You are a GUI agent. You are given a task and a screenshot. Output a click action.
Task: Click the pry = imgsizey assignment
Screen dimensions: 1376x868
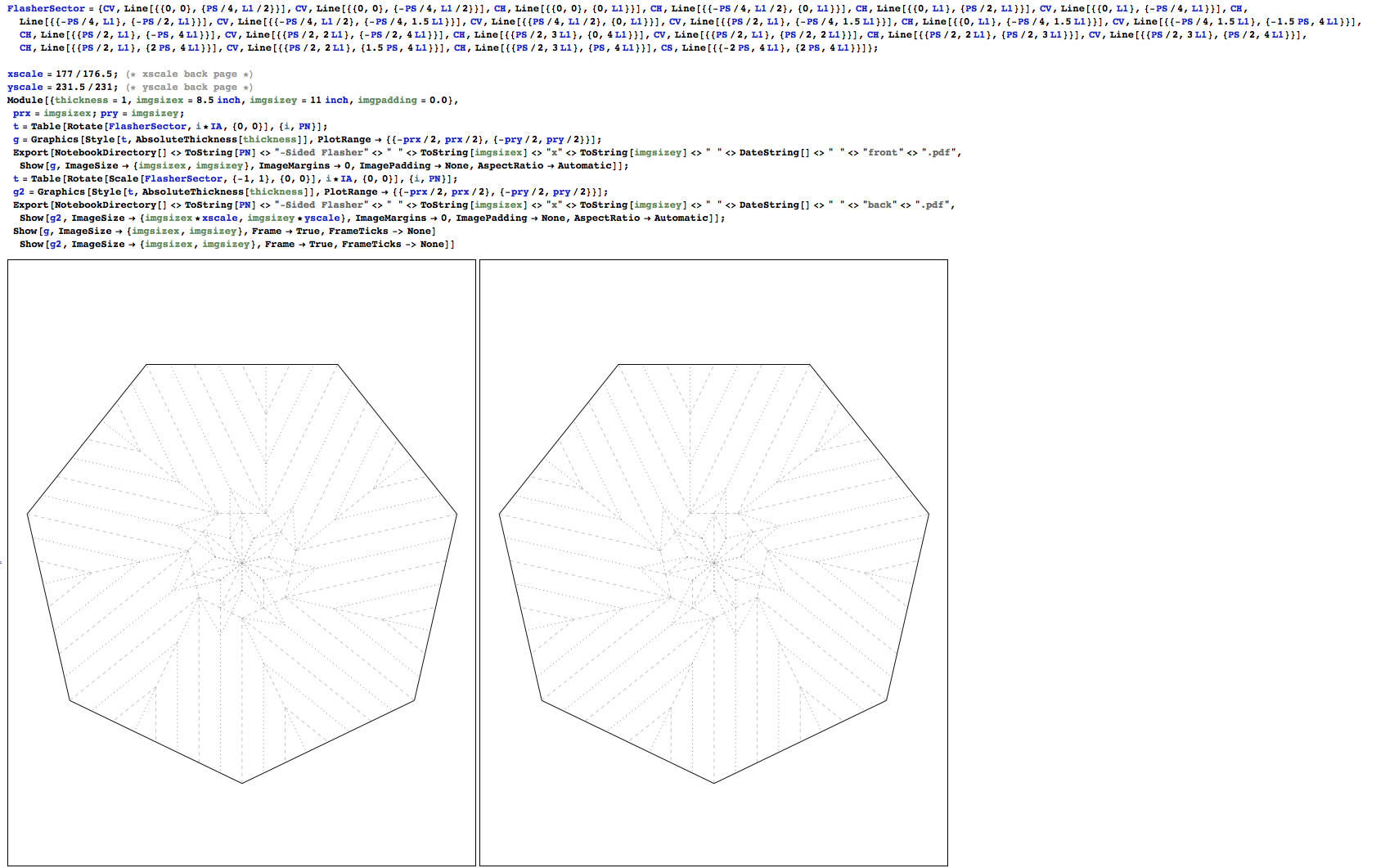point(142,113)
